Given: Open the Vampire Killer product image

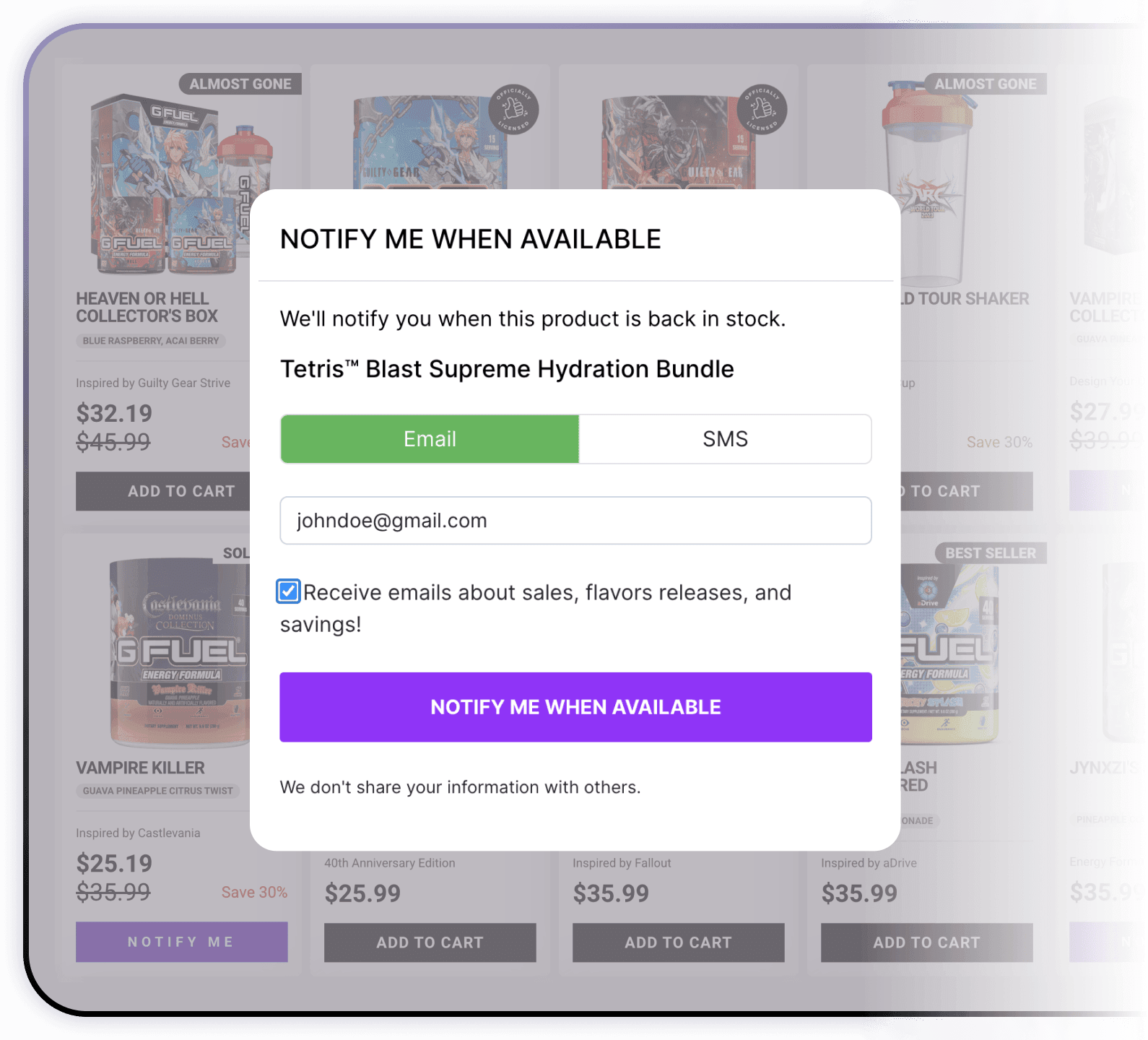Looking at the screenshot, I should pyautogui.click(x=181, y=650).
